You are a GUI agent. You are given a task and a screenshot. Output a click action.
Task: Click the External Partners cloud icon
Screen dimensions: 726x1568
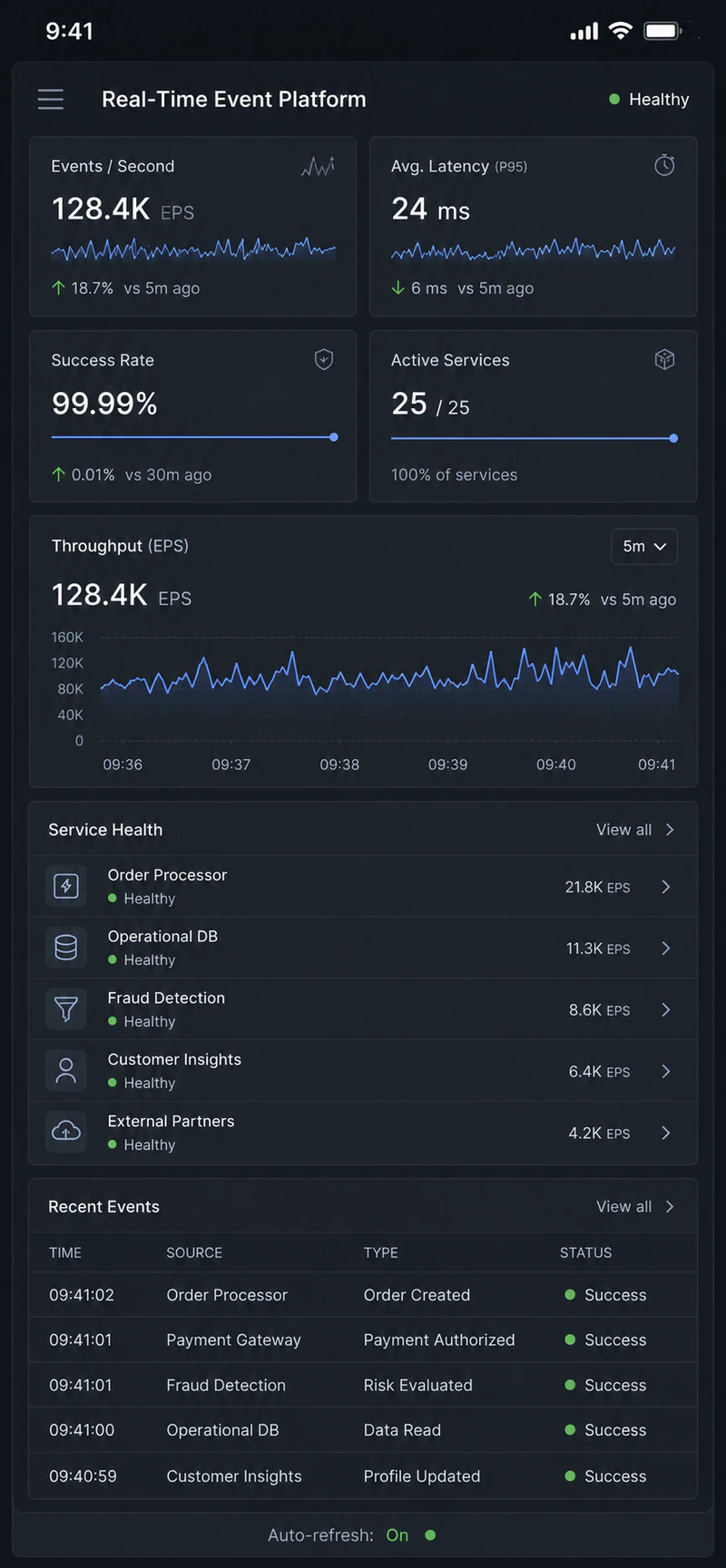click(x=66, y=1132)
